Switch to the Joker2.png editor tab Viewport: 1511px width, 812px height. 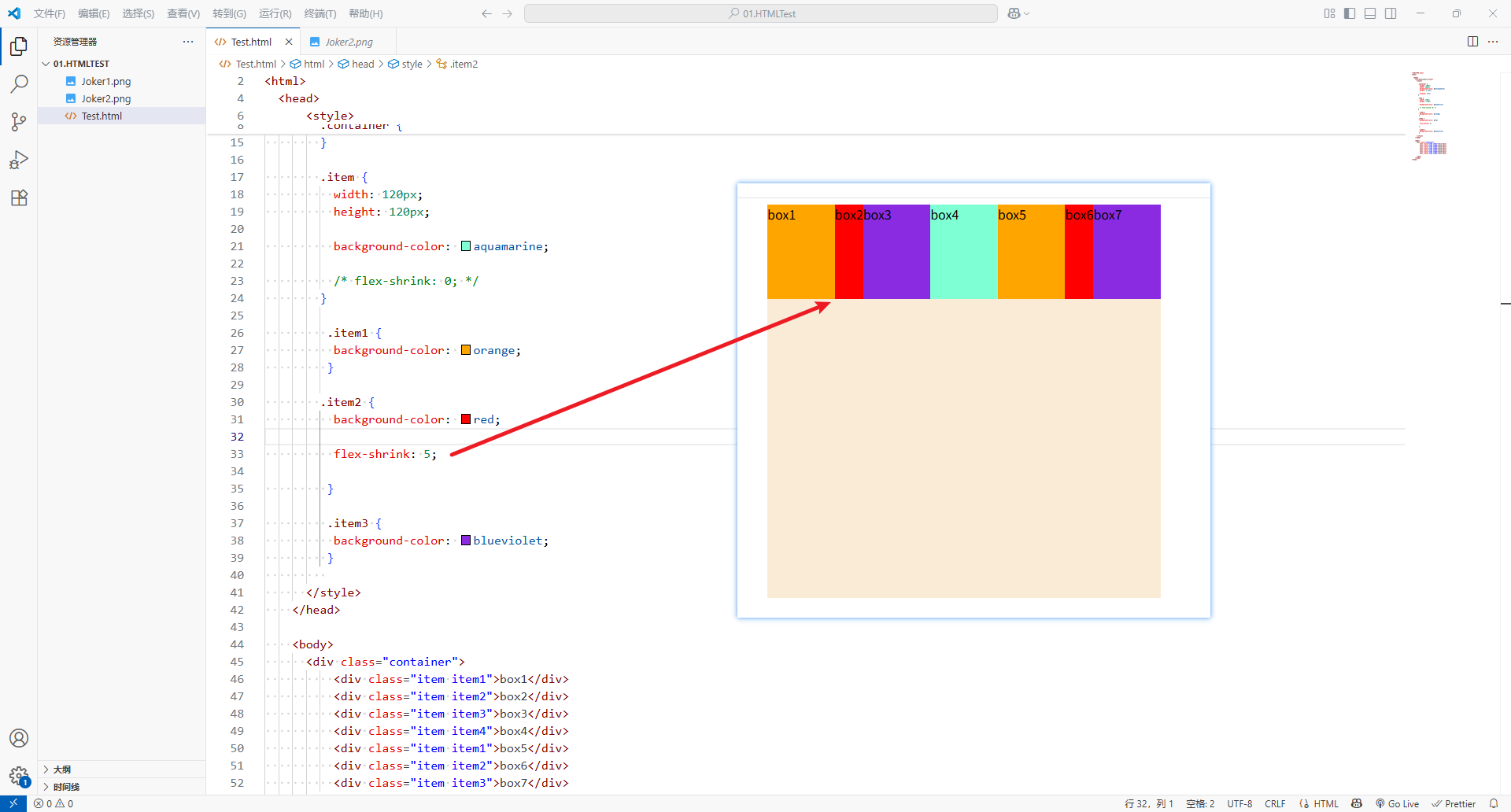point(349,42)
